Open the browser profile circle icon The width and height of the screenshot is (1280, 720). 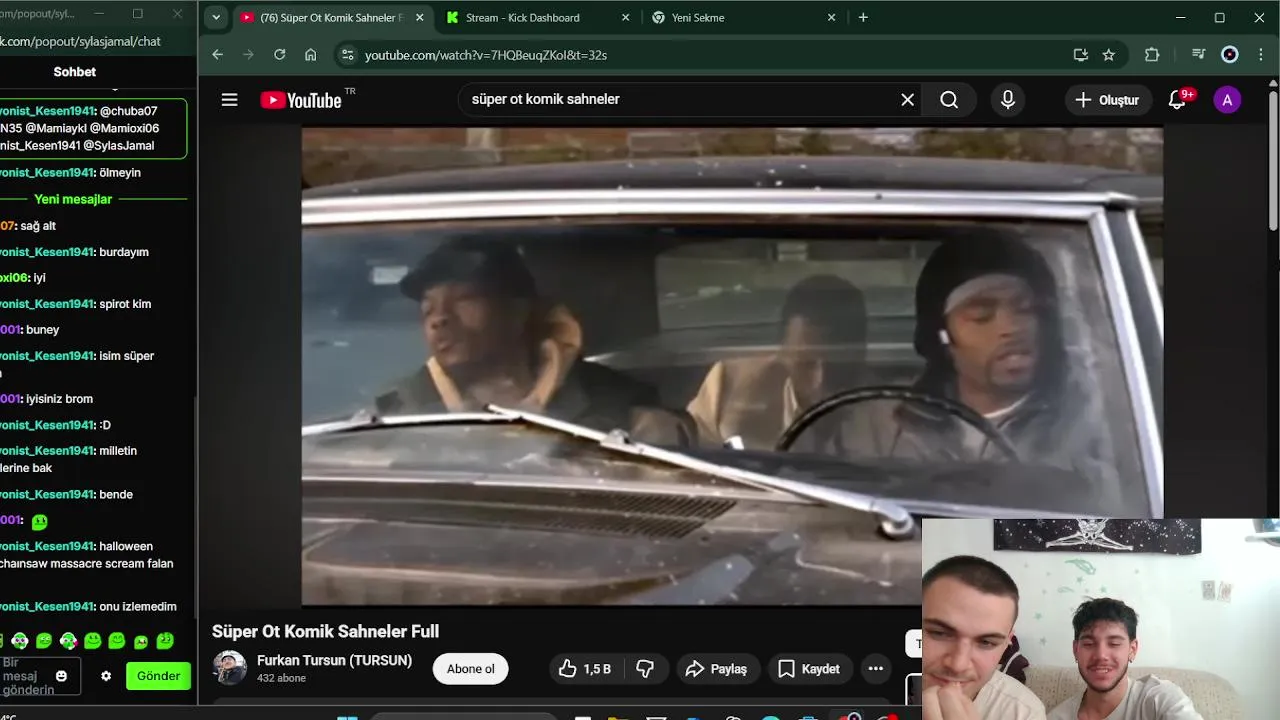point(1230,55)
